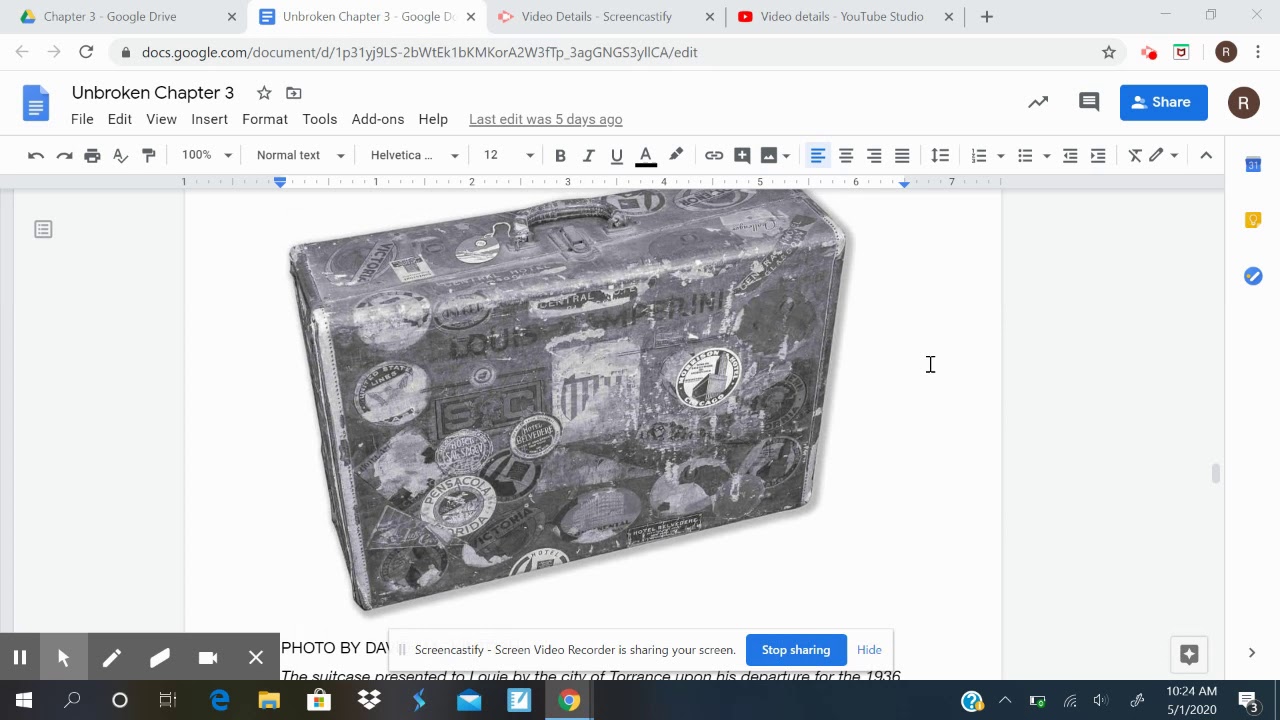Screen dimensions: 1280x720
Task: Select Screencastify eraser tool
Action: pyautogui.click(x=160, y=657)
